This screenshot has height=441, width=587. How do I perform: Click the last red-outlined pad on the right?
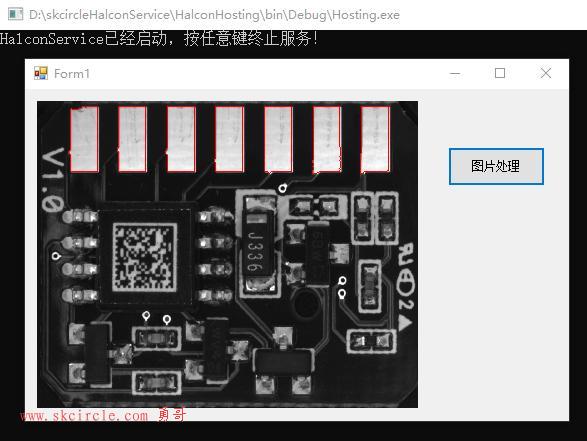tap(375, 139)
